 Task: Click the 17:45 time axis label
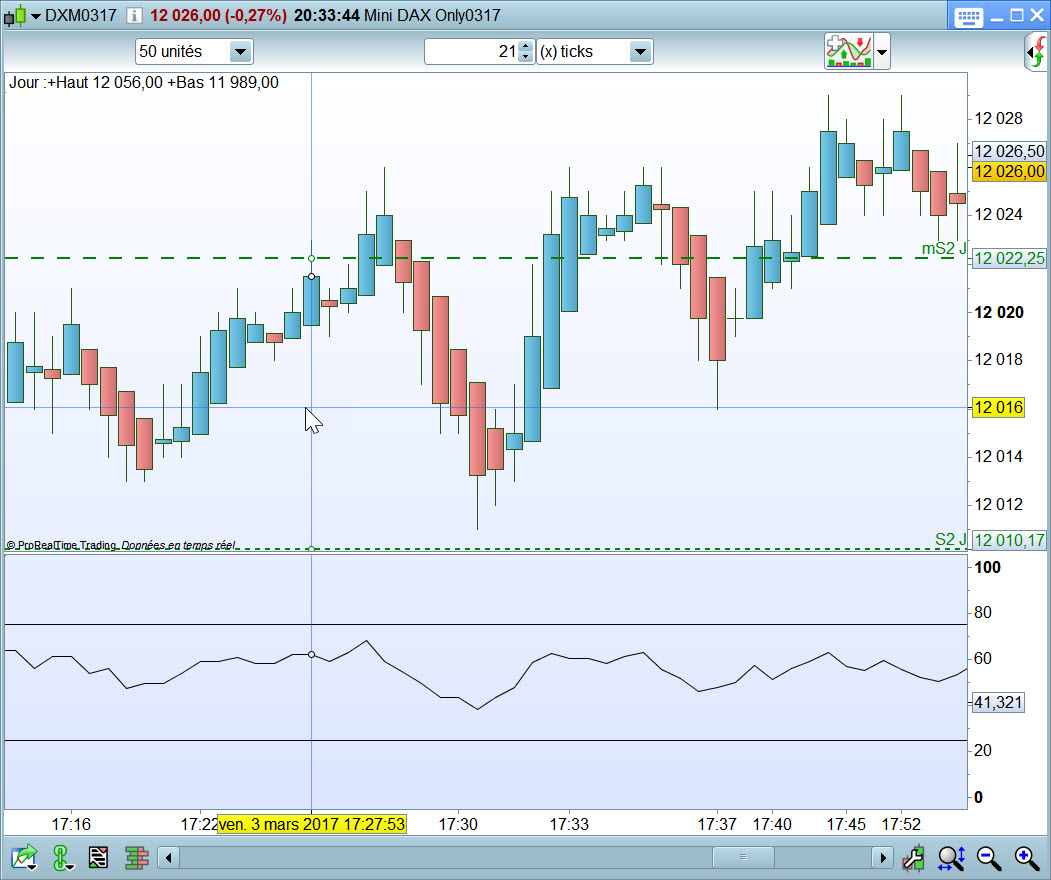[846, 824]
